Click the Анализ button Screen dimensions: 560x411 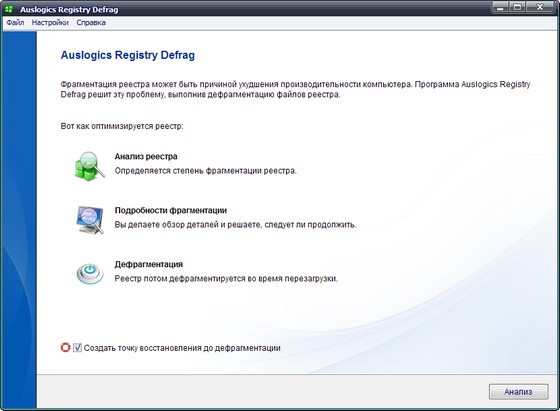tap(518, 392)
